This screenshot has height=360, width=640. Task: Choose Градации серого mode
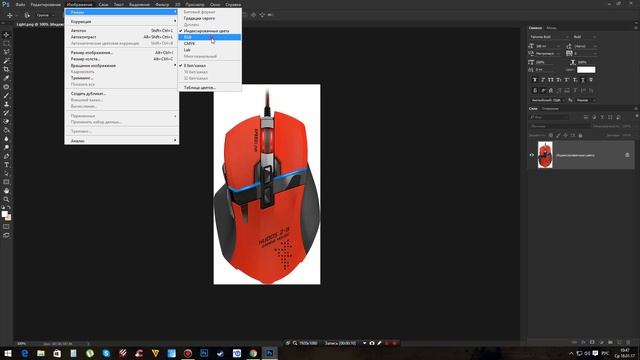pos(209,18)
